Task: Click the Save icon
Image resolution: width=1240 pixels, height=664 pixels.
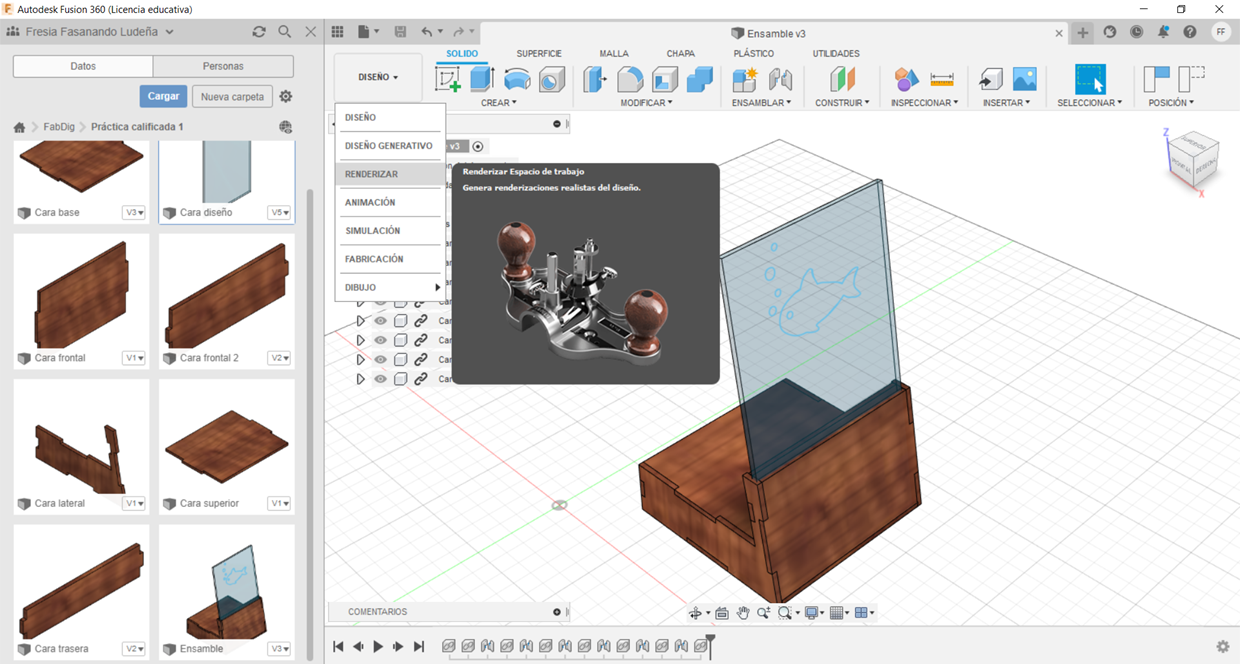Action: [401, 32]
